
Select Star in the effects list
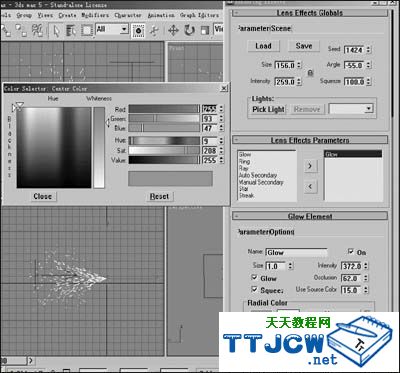(x=243, y=189)
